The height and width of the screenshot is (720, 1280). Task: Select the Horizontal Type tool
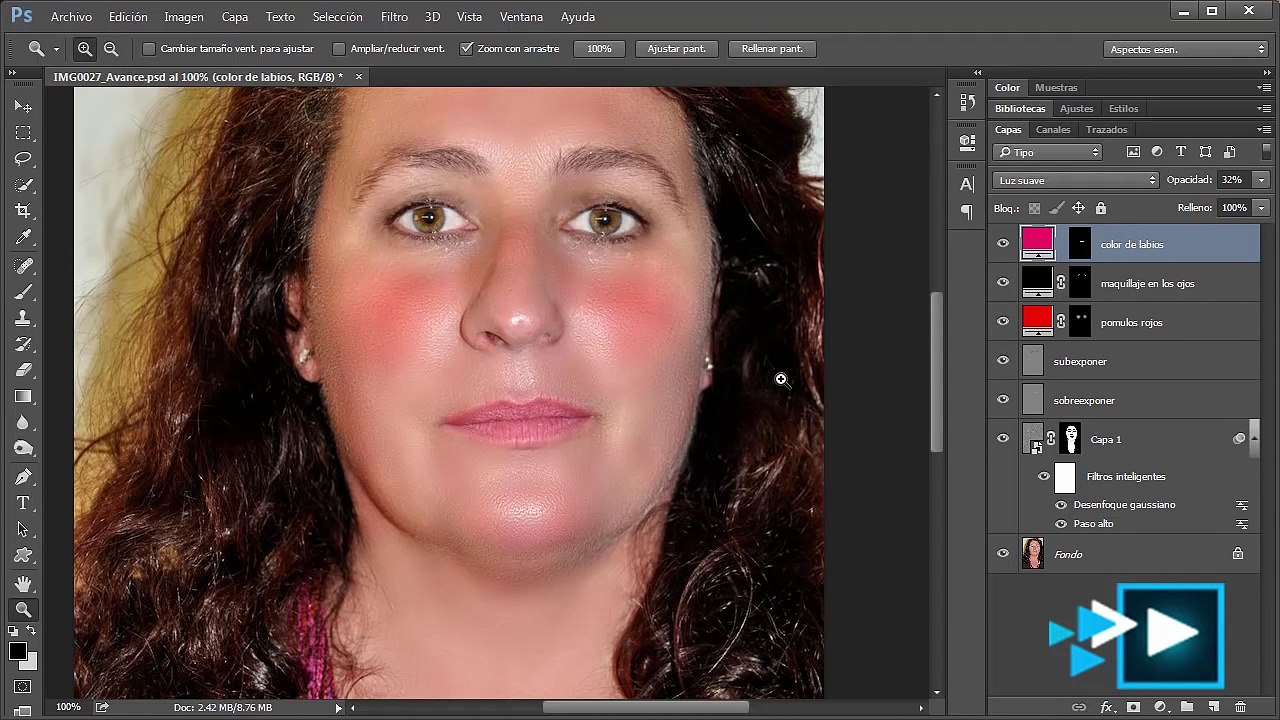[23, 503]
